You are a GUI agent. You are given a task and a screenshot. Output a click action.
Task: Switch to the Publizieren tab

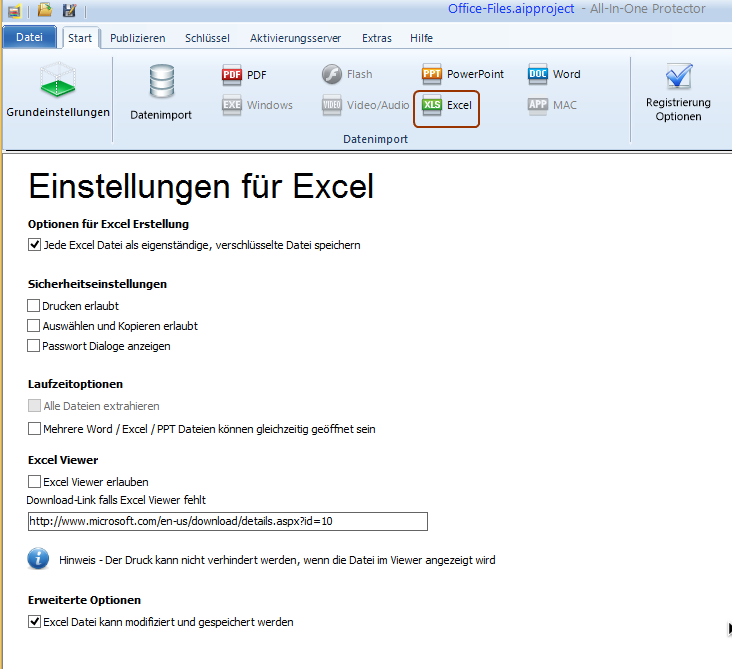click(138, 38)
